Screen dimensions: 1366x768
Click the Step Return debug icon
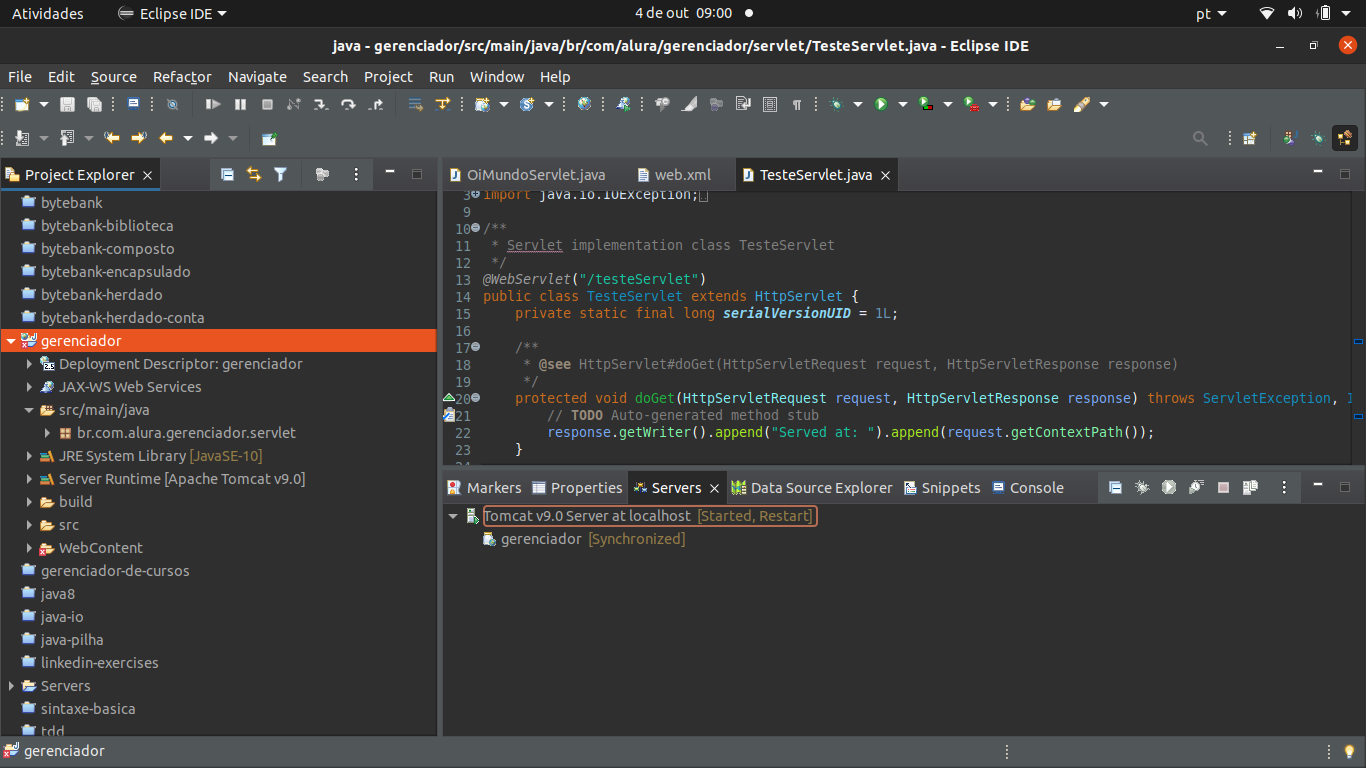coord(376,104)
